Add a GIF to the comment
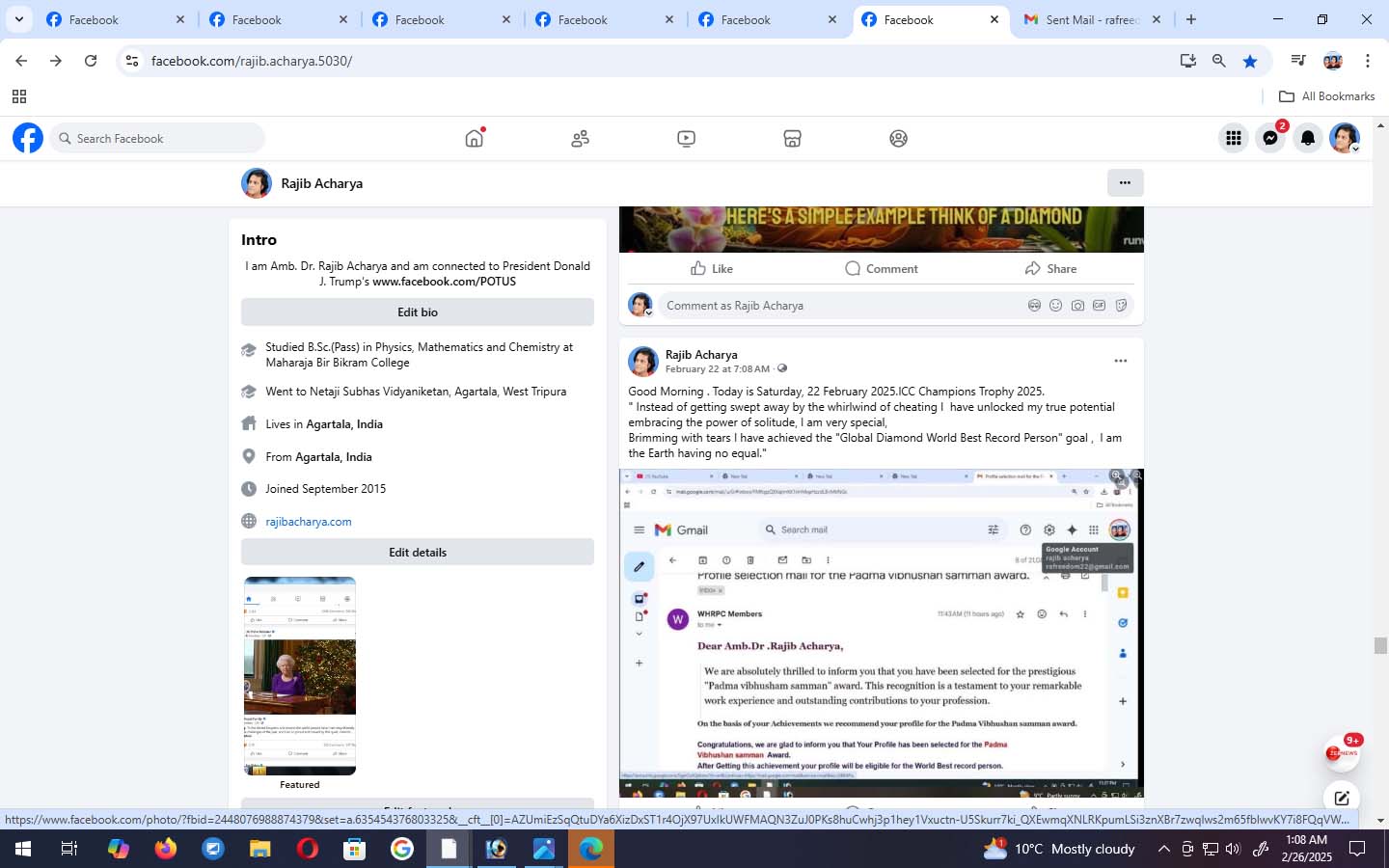This screenshot has width=1389, height=868. (x=1099, y=306)
